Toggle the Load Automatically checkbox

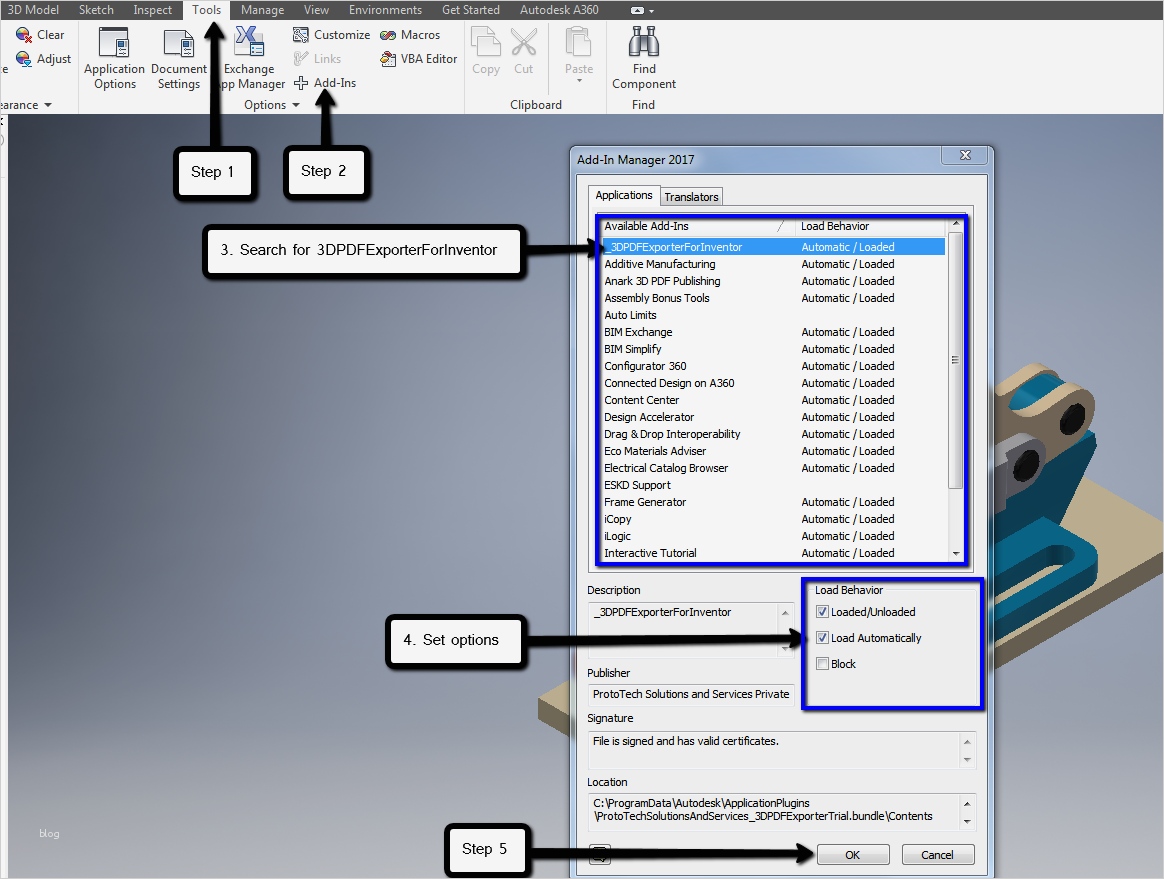822,638
